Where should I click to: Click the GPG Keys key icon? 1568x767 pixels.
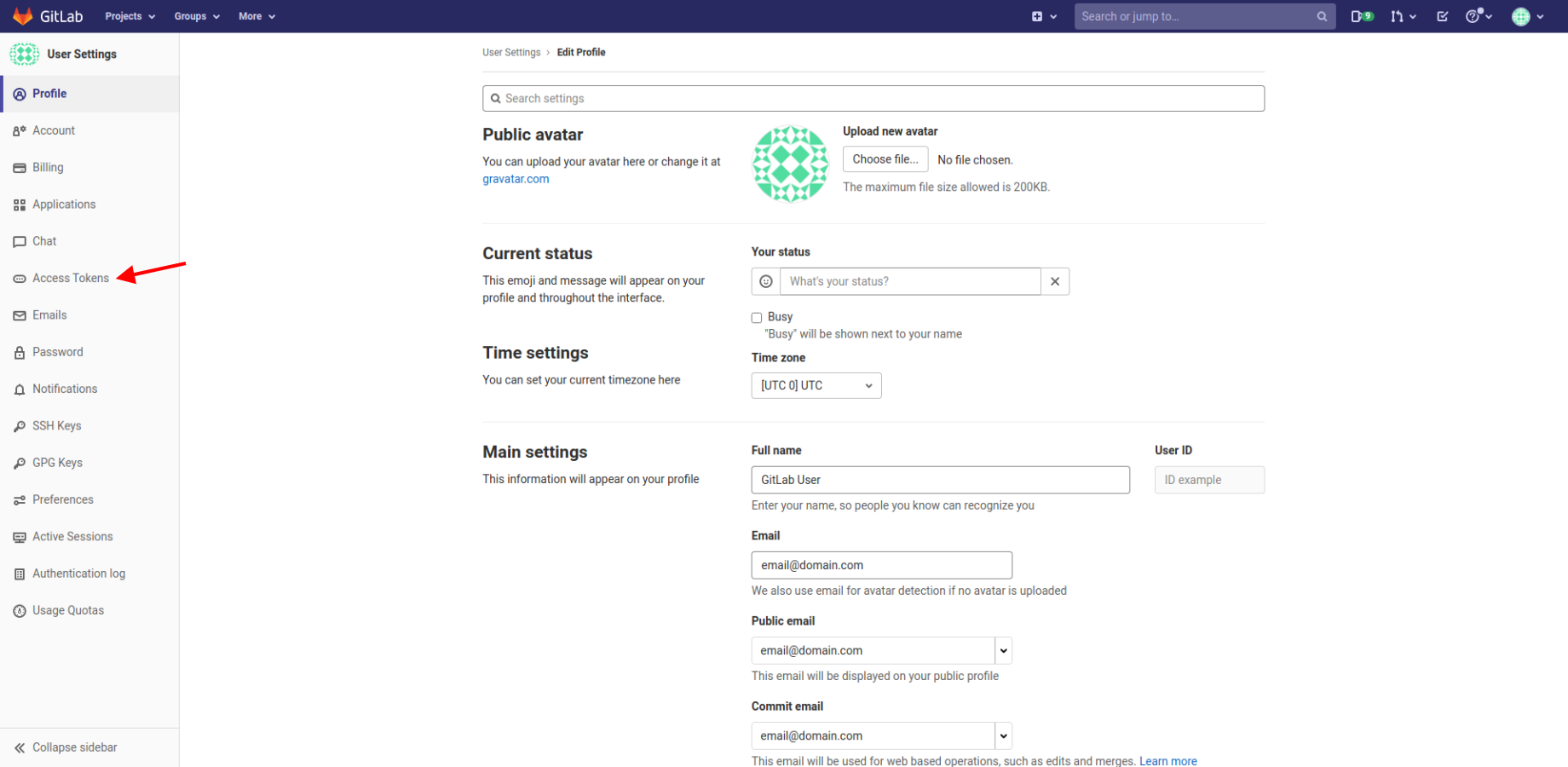[x=20, y=463]
